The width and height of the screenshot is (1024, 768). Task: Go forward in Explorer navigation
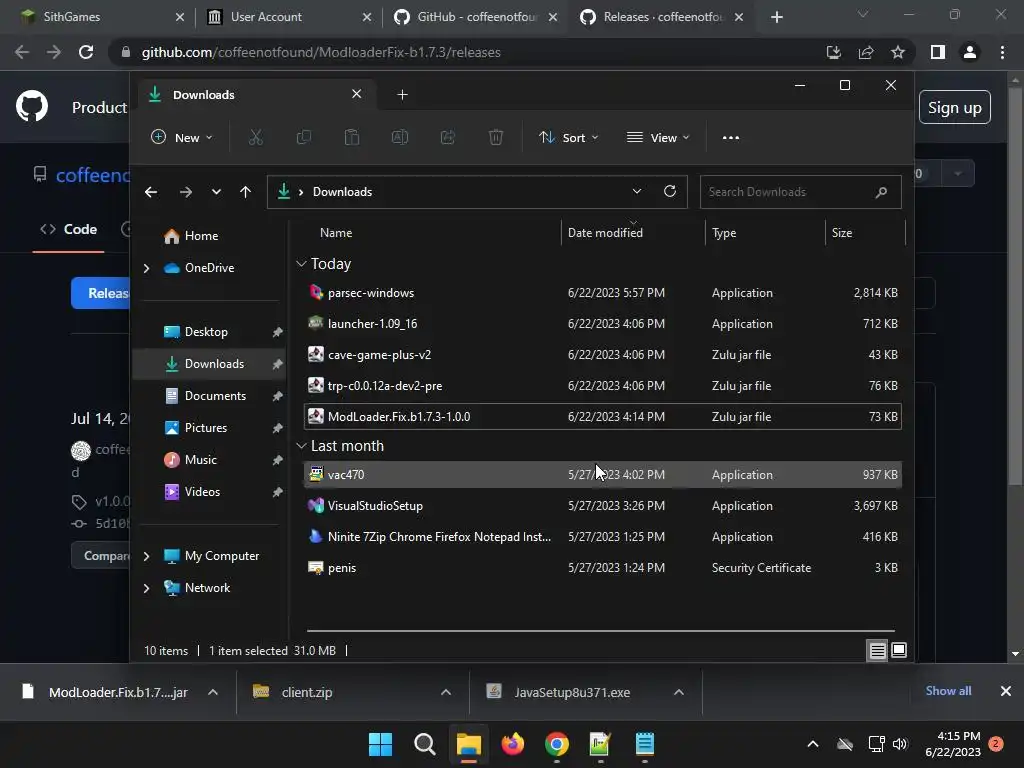[x=185, y=191]
